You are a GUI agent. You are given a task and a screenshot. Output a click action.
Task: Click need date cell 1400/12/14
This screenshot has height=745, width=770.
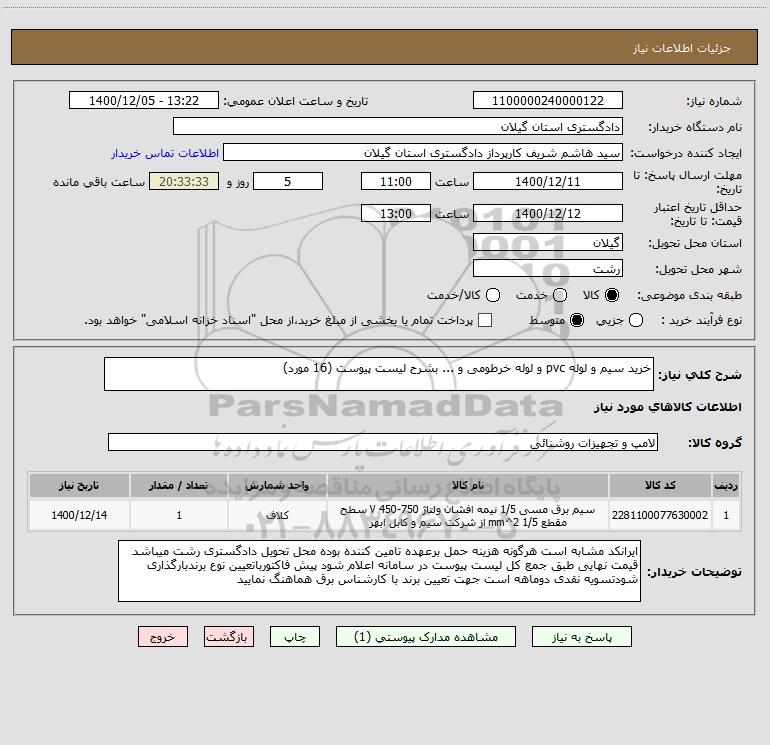pyautogui.click(x=79, y=515)
